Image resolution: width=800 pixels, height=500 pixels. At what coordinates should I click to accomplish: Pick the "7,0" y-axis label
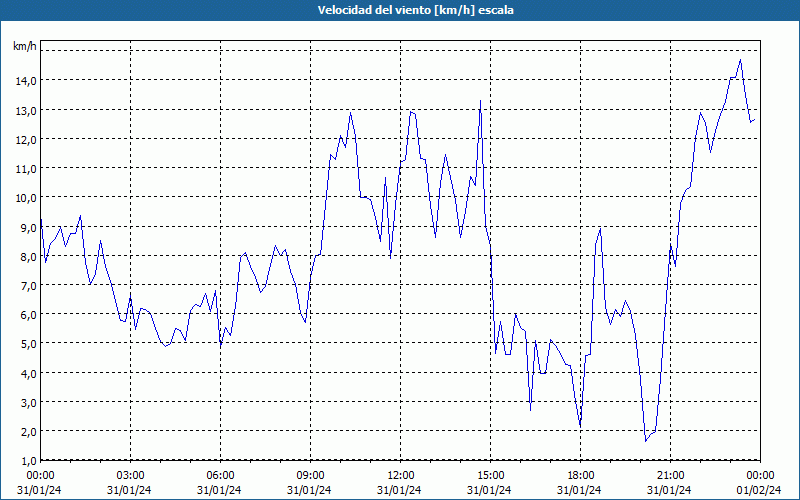28,285
